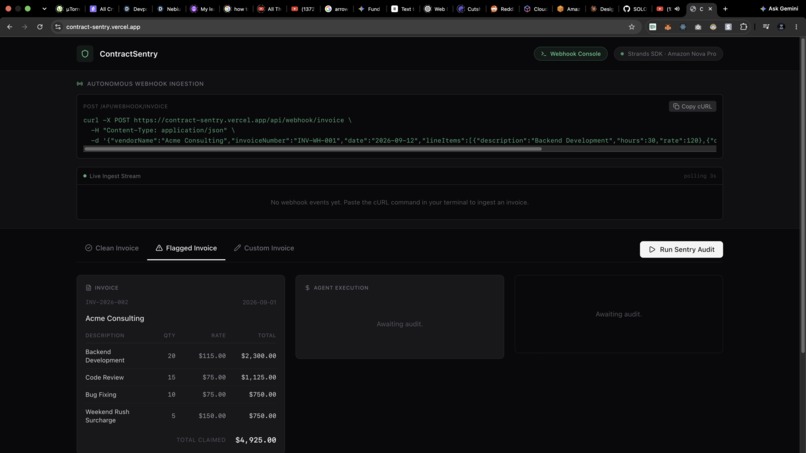Open Ask Gemini
Viewport: 806px width, 453px height.
pyautogui.click(x=779, y=9)
